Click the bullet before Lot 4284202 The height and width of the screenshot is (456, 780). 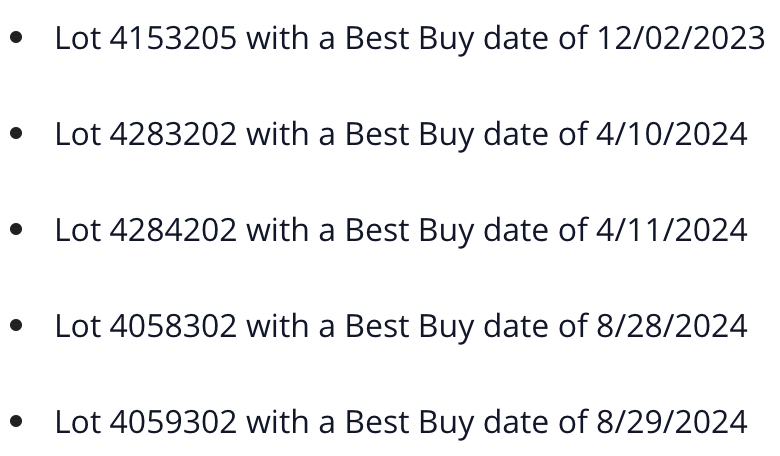click(x=16, y=229)
